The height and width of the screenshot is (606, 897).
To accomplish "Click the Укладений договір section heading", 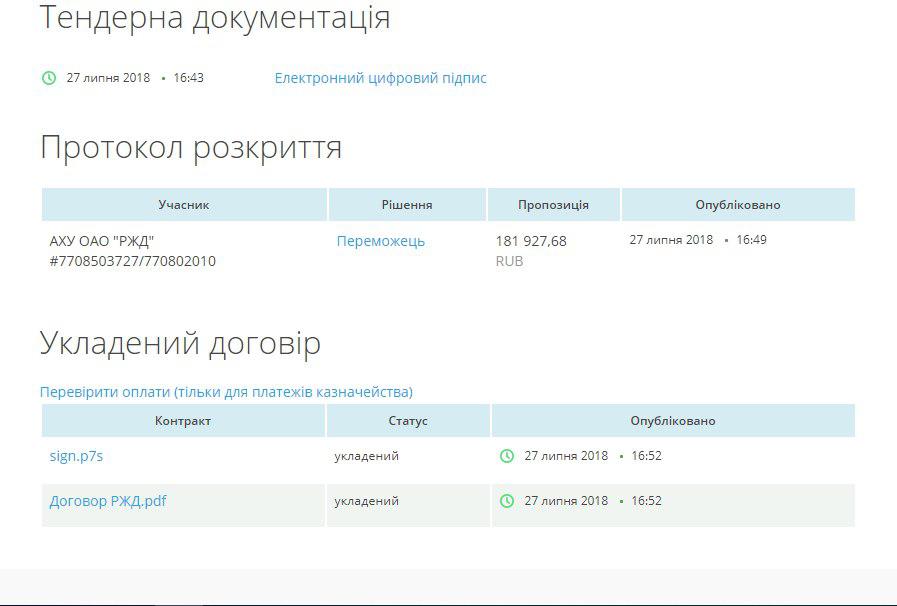I will pos(180,343).
